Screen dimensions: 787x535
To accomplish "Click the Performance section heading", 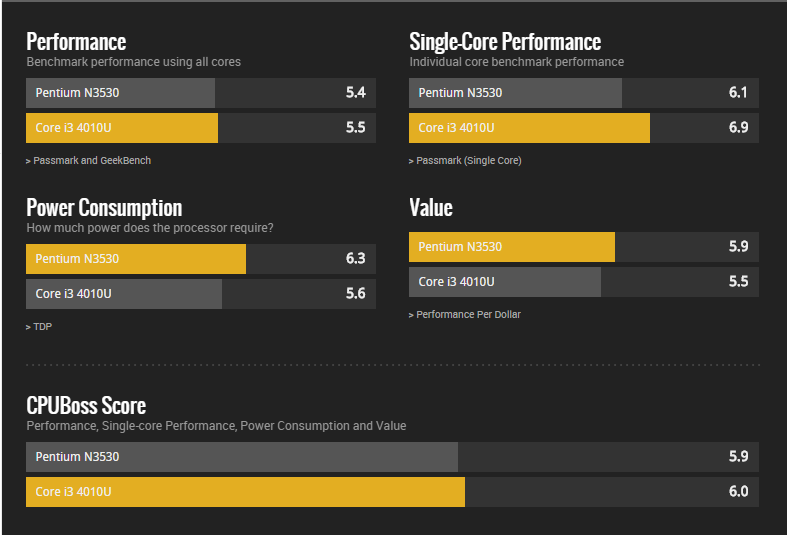I will pos(76,42).
